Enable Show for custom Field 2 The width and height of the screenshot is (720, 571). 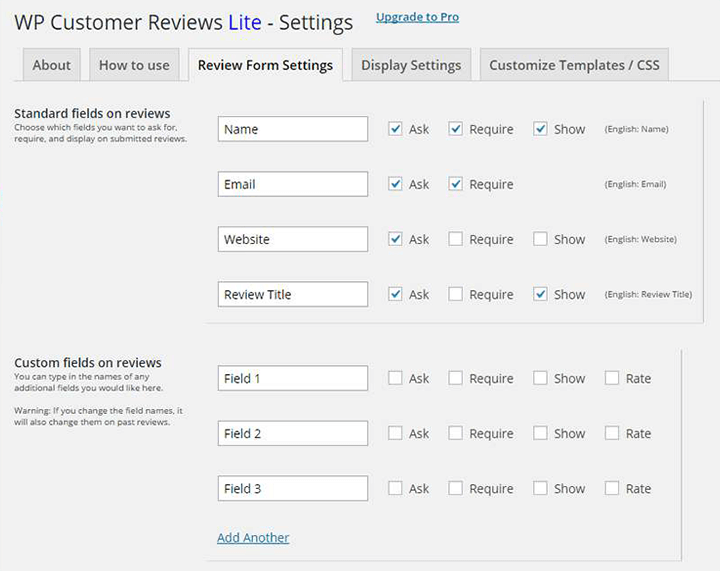click(x=540, y=433)
